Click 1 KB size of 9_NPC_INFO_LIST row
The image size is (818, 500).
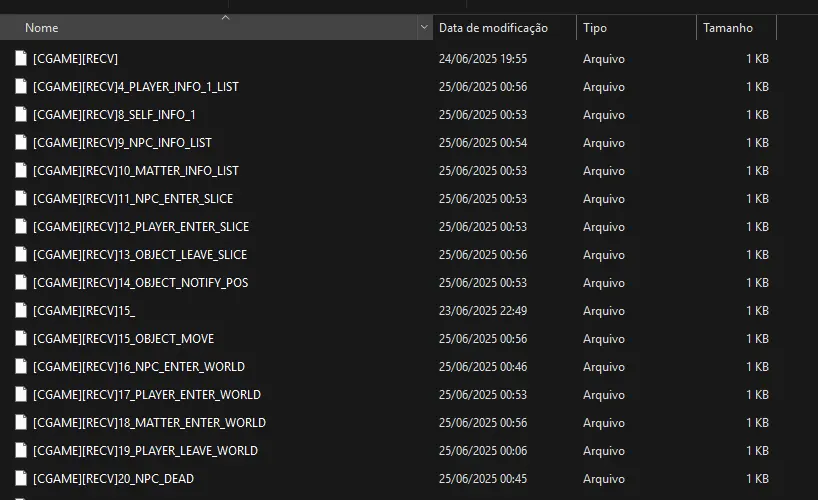click(x=757, y=142)
